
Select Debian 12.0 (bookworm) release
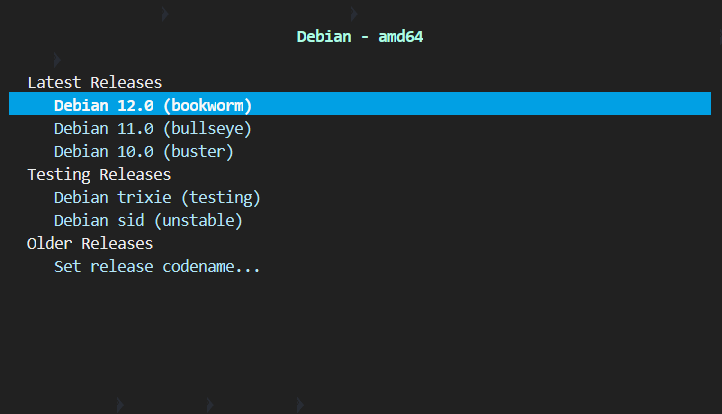[152, 105]
